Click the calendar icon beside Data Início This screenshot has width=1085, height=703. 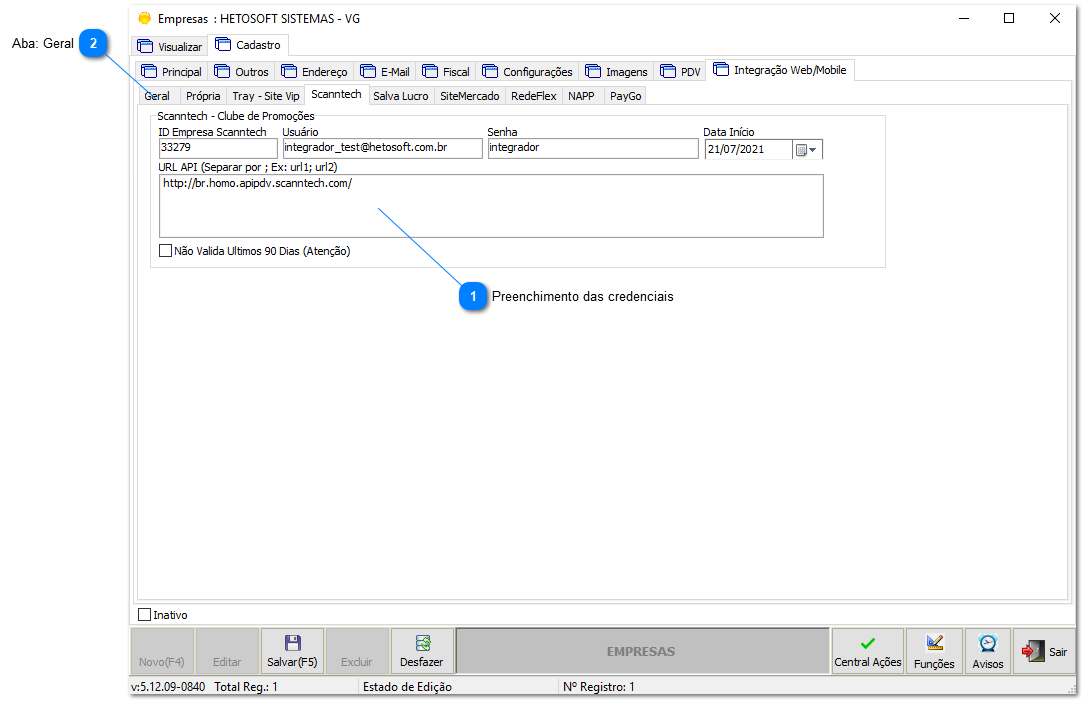pyautogui.click(x=801, y=150)
